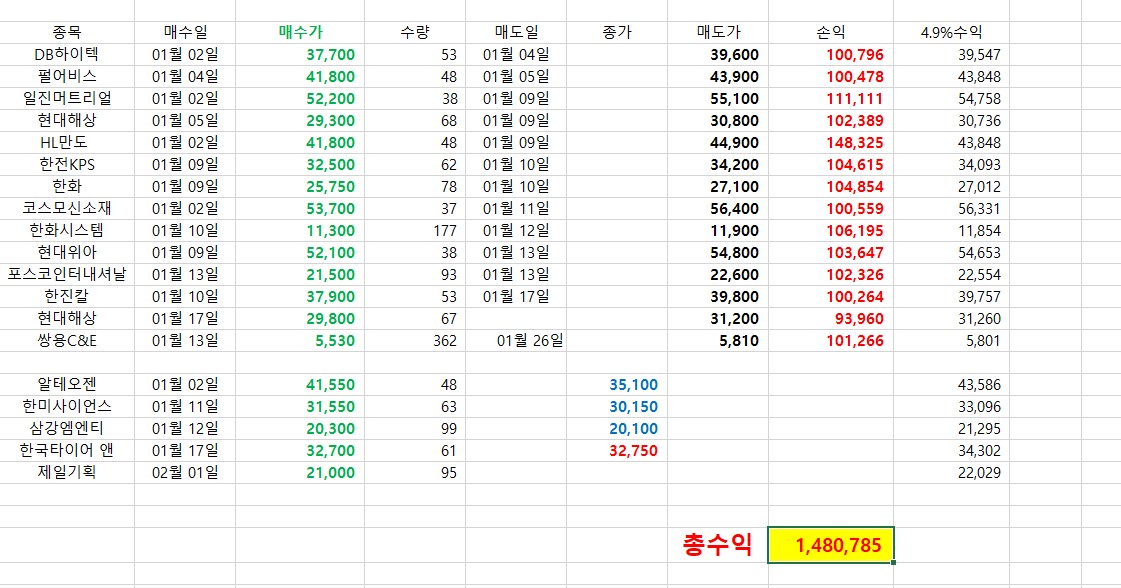Select the 현대위아 stock cell
1121x588 pixels.
point(66,253)
